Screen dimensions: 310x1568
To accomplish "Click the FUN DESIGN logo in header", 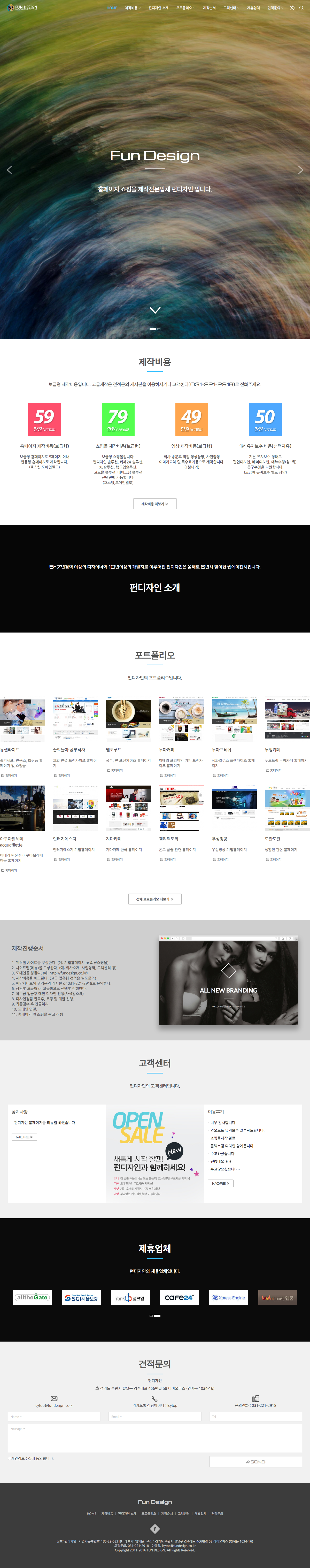I will click(x=22, y=8).
